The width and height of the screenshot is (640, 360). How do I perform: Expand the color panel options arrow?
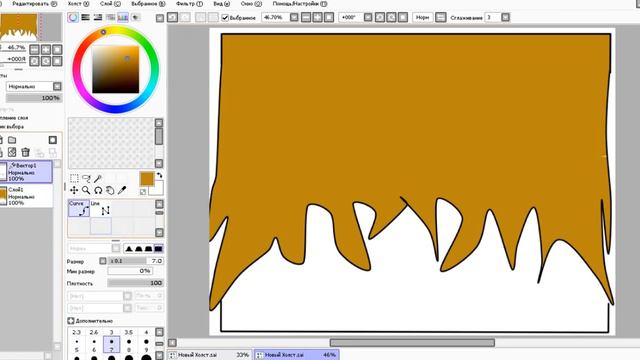160,18
